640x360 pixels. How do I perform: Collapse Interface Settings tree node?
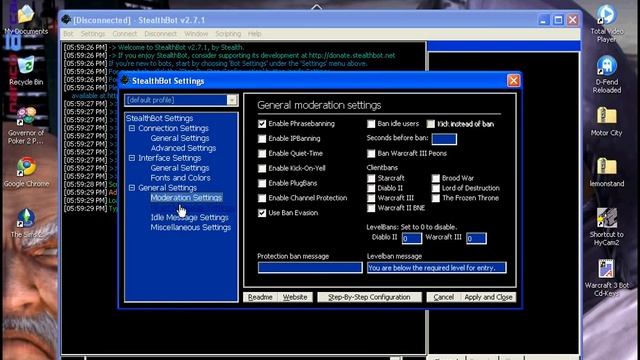pyautogui.click(x=132, y=158)
